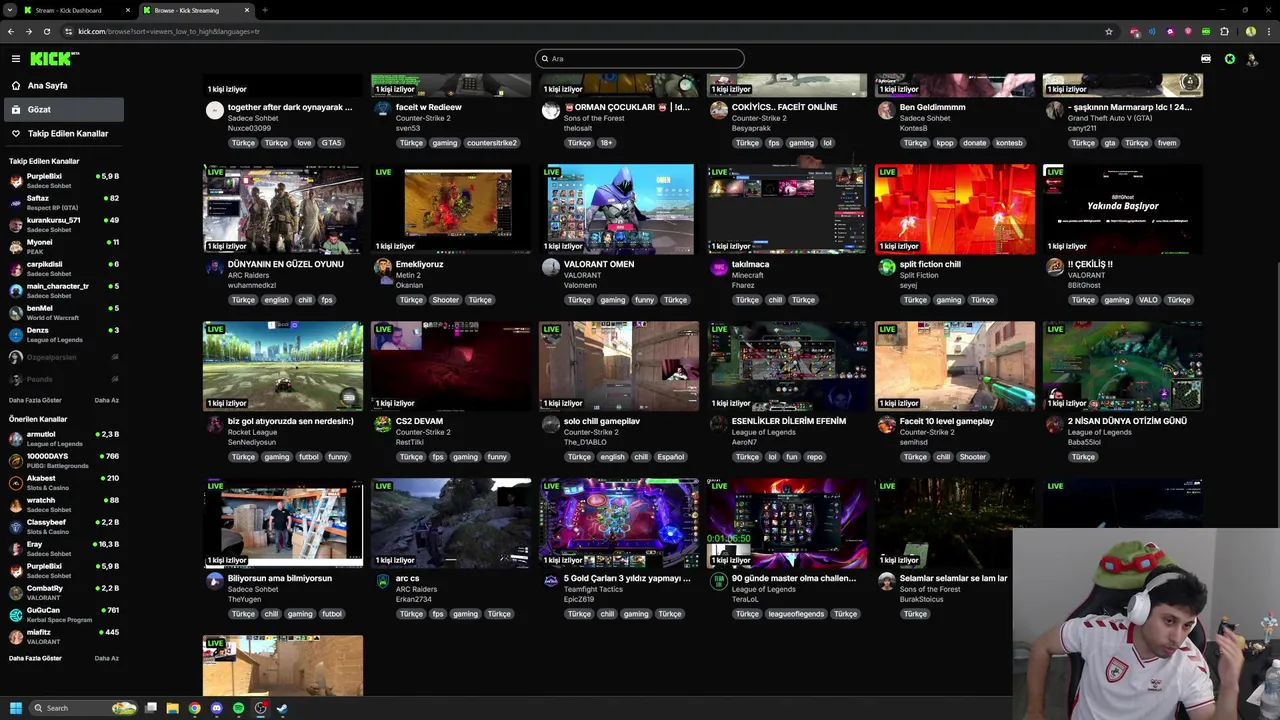Open the KICK store icon top right
The width and height of the screenshot is (1280, 720).
click(x=1206, y=59)
